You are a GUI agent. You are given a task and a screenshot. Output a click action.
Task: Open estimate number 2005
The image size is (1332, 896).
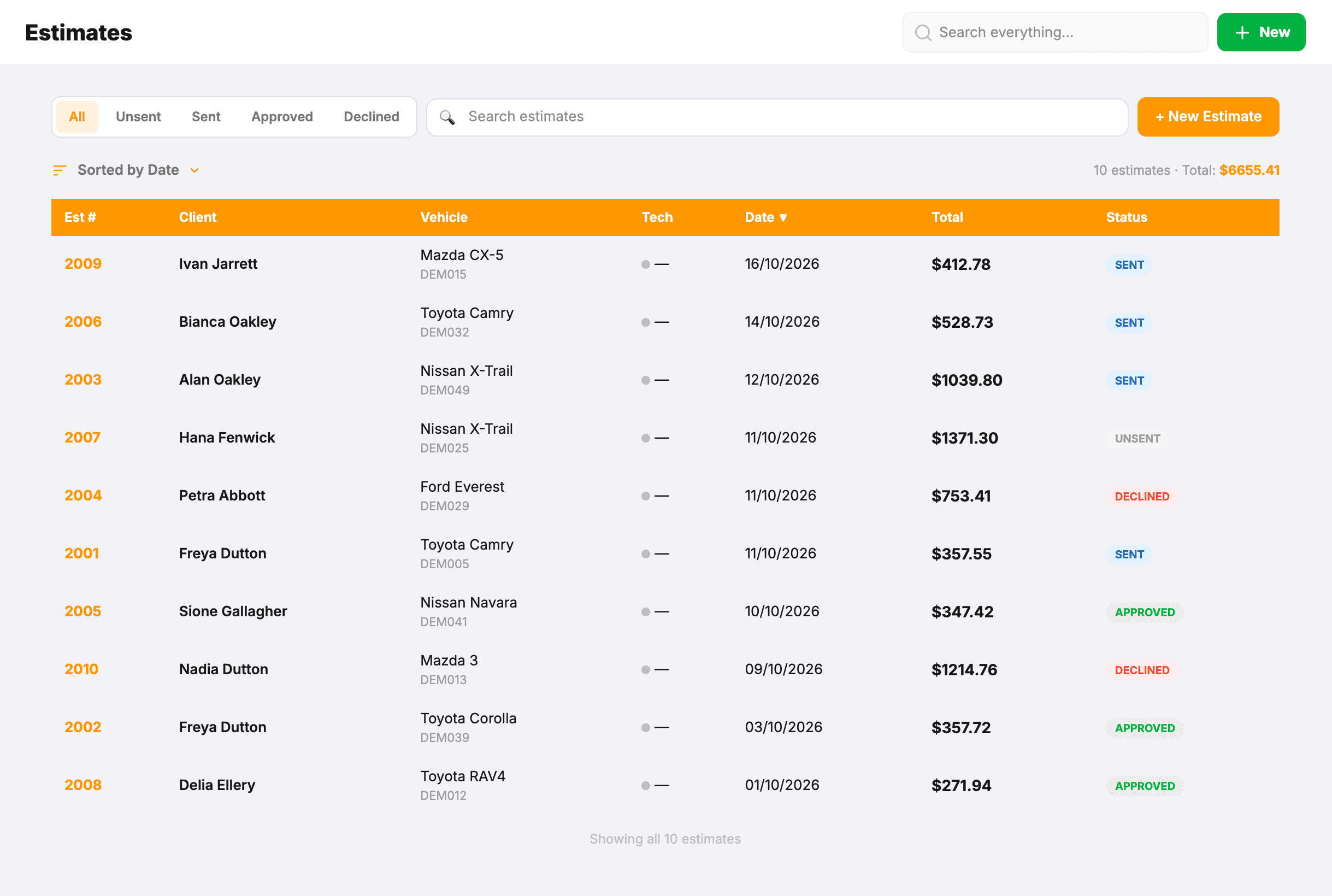(x=83, y=611)
